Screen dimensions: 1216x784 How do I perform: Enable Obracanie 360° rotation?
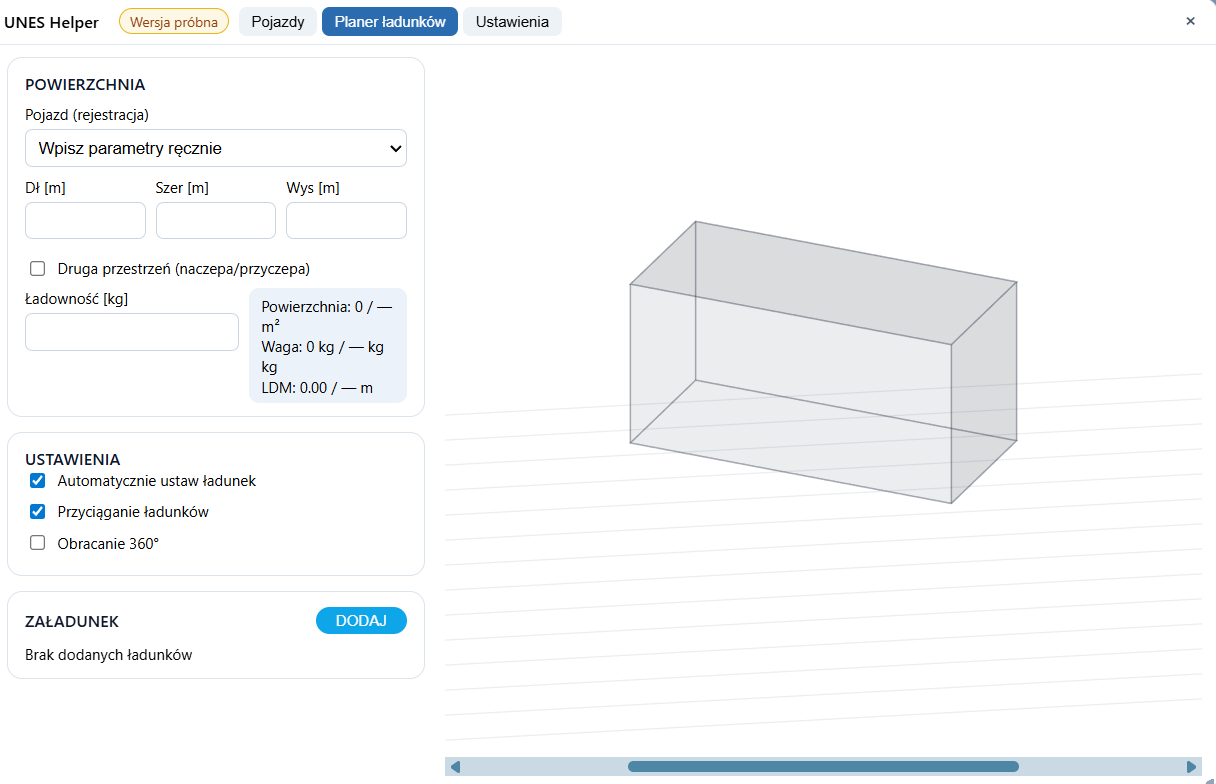(38, 543)
